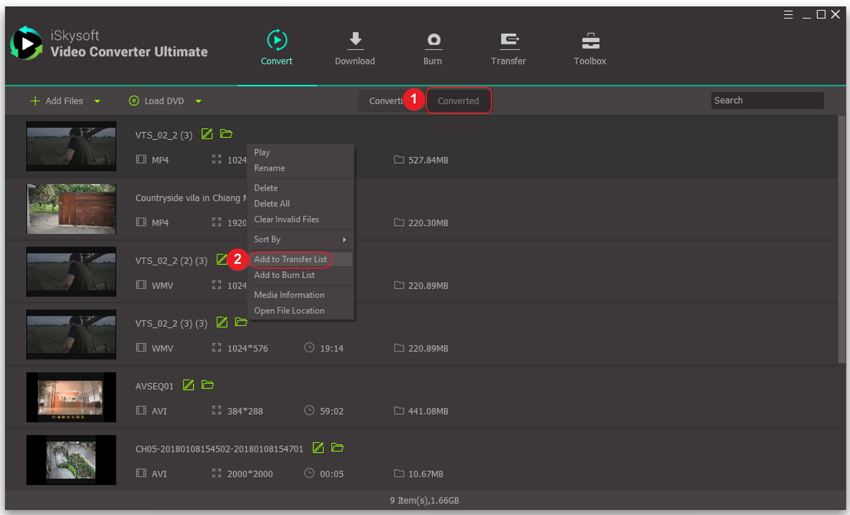This screenshot has height=515, width=850.
Task: Select Media Information in context menu
Action: click(x=289, y=295)
